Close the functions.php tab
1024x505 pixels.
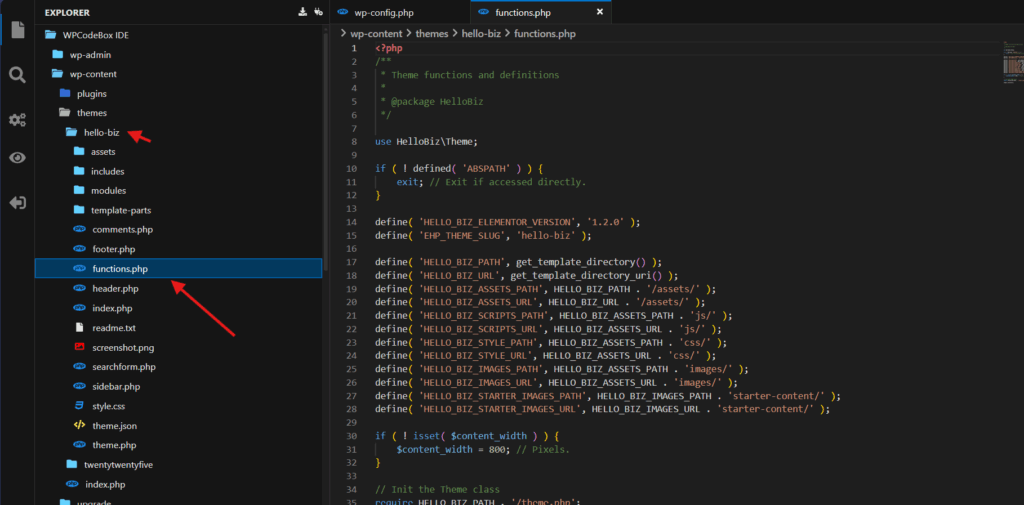click(600, 12)
